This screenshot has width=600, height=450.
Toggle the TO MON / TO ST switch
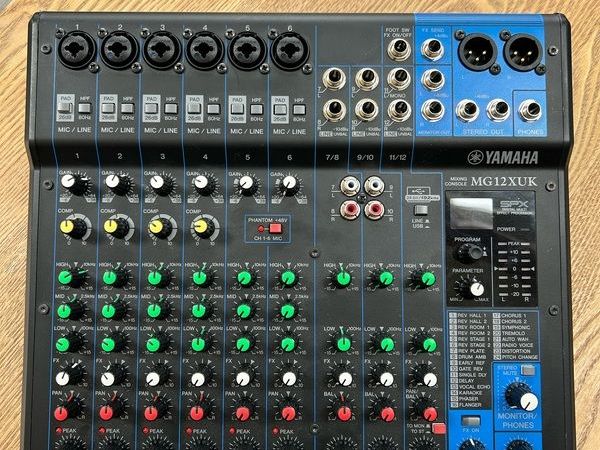click(x=439, y=428)
